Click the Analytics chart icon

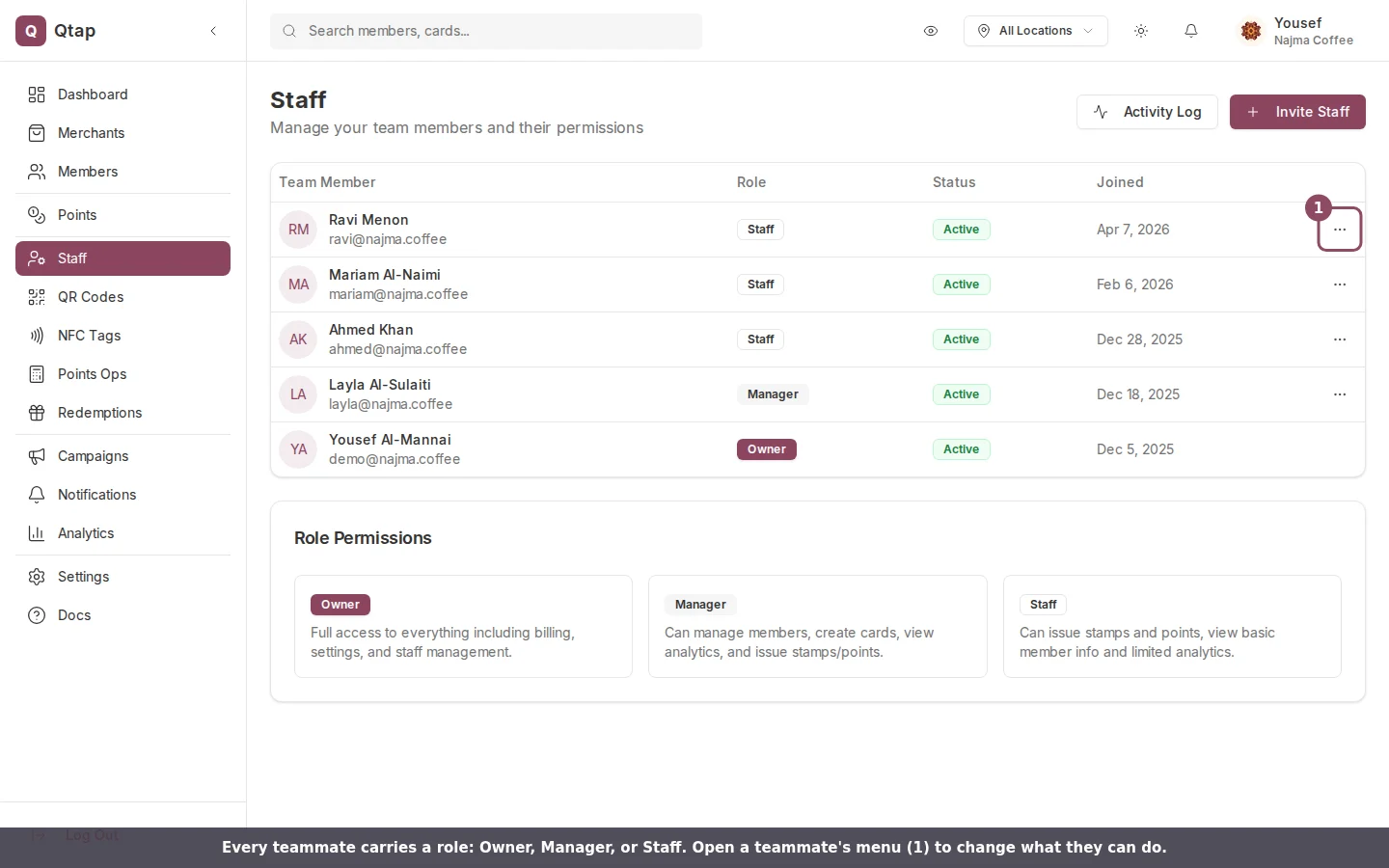pos(37,533)
